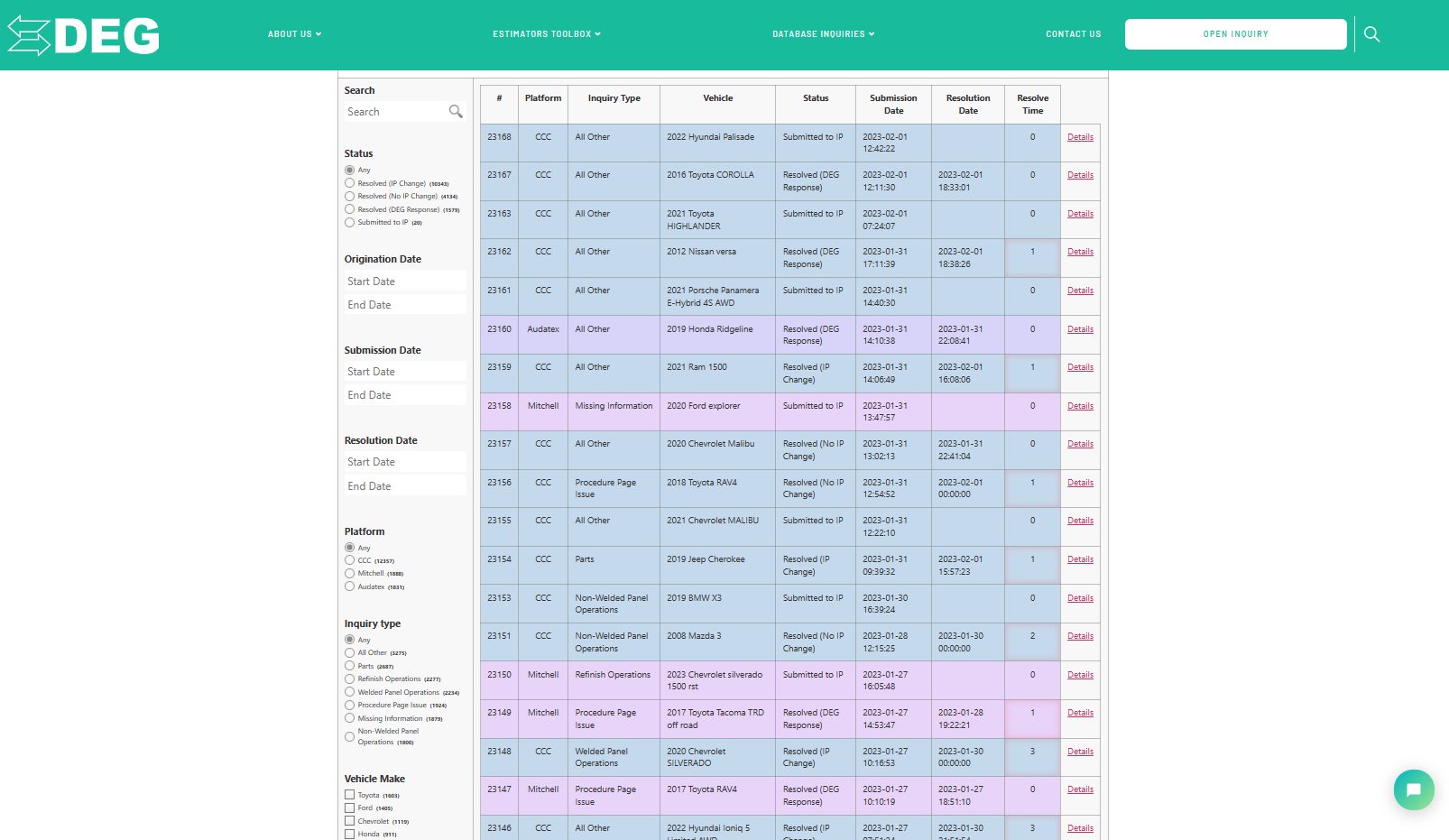
Task: Set the Resolution Date end date
Action: click(x=405, y=486)
